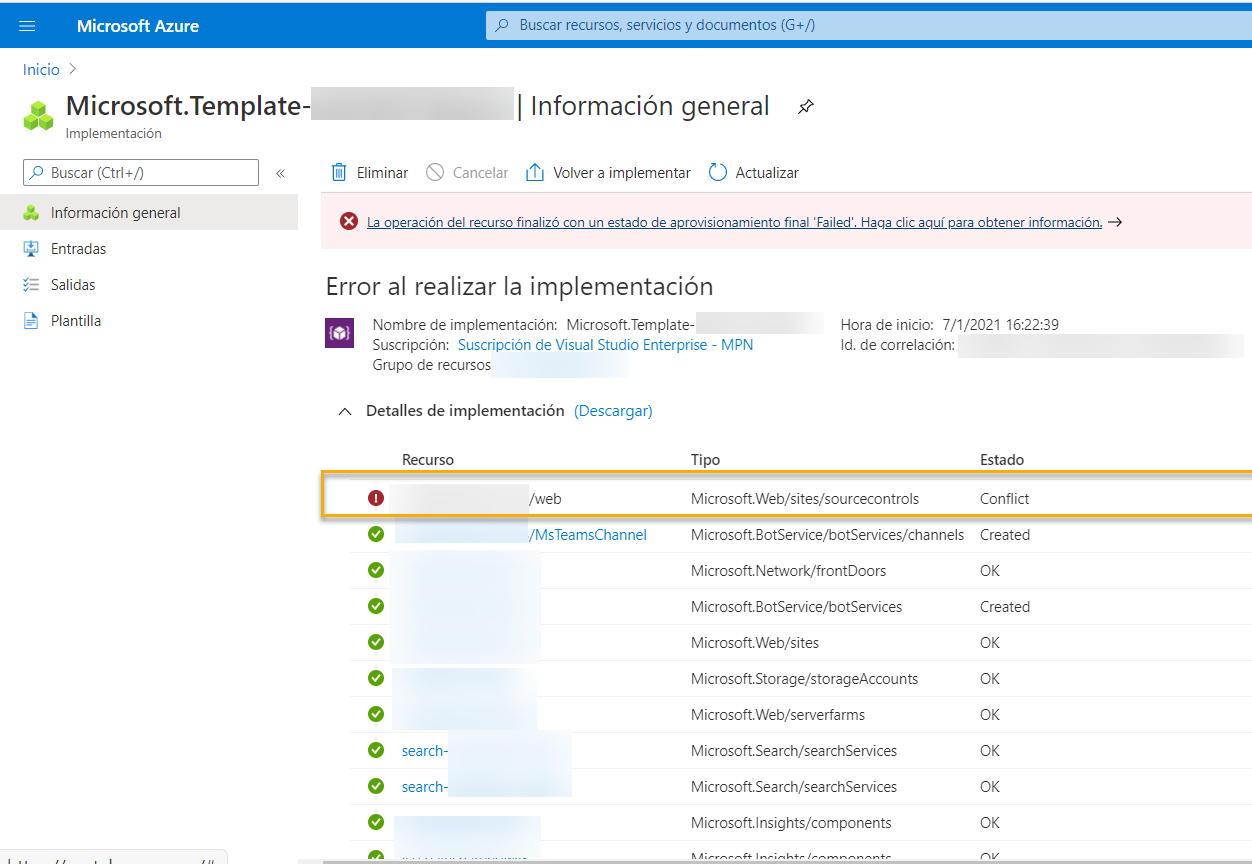Screen dimensions: 1252x864
Task: Click Microsoft.Storage/storageAccounts type cell
Action: [804, 679]
